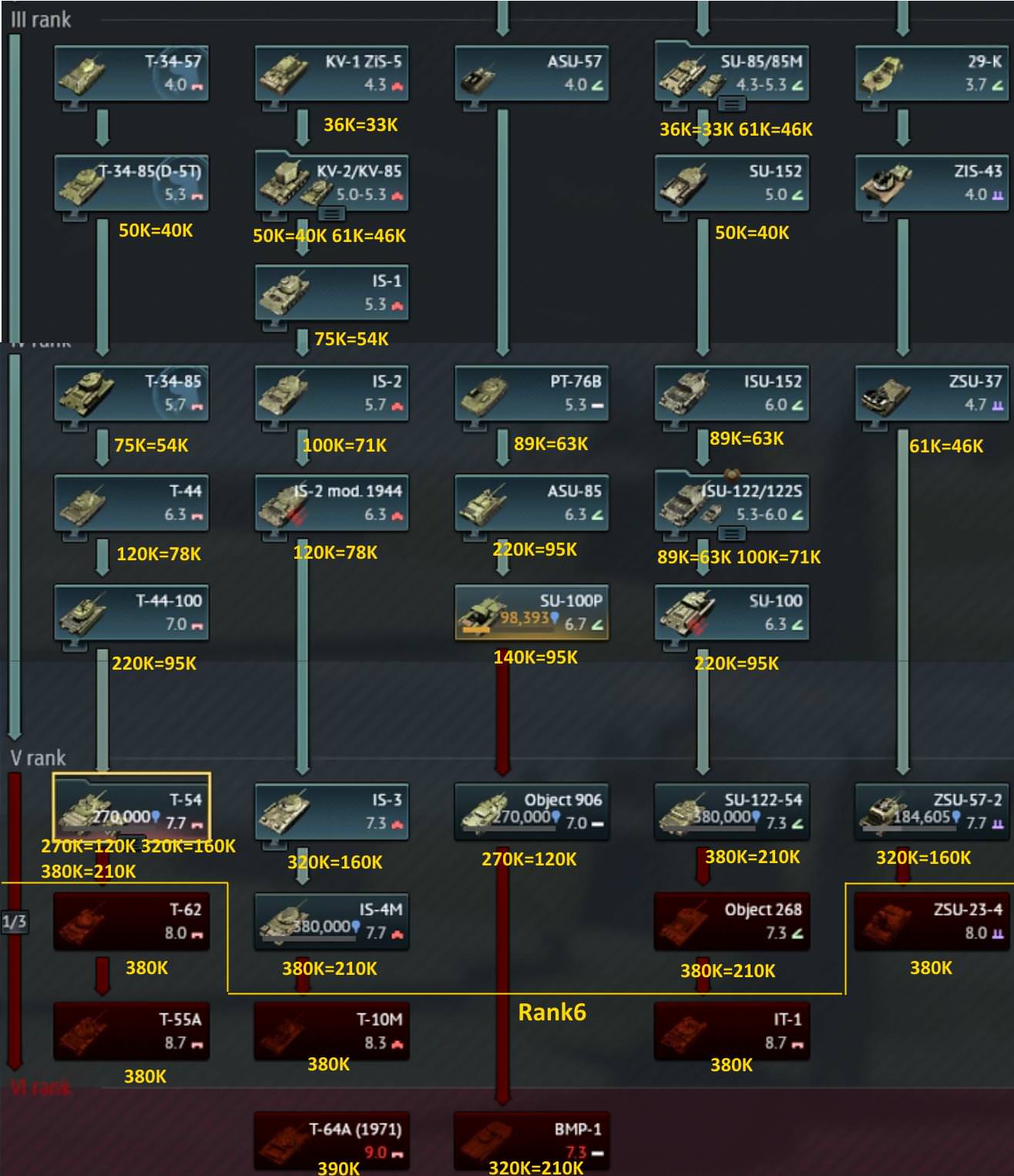Screen dimensions: 1014x1176
Task: Pick the locked T-55A tank
Action: (131, 1030)
